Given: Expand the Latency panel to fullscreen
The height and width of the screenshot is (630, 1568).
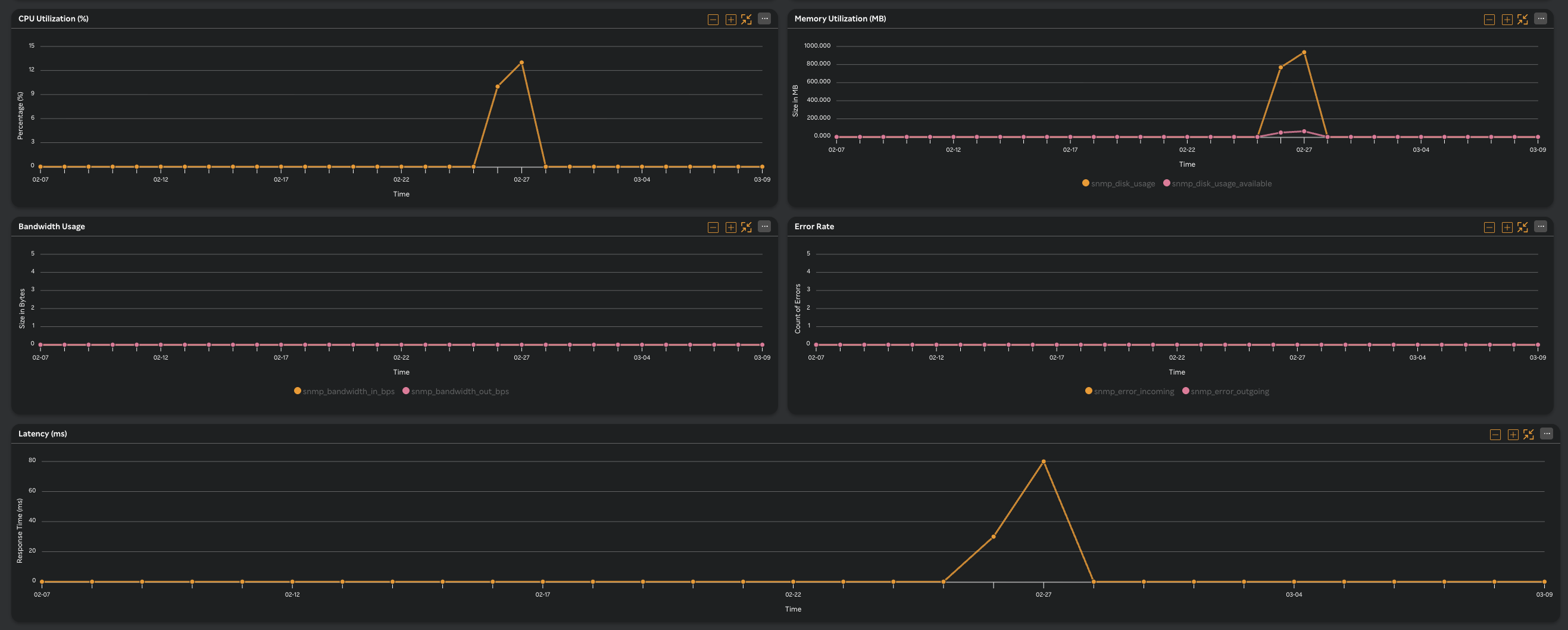Looking at the screenshot, I should pyautogui.click(x=1528, y=434).
